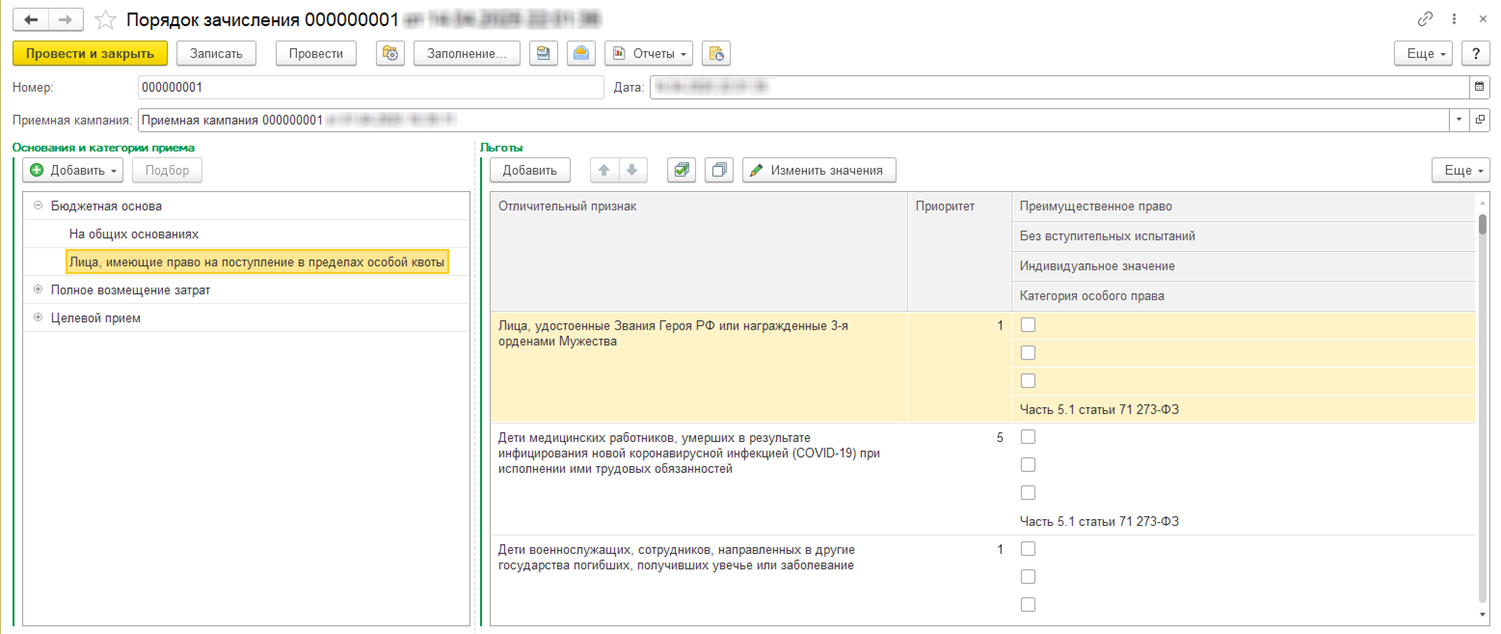The height and width of the screenshot is (634, 1501).
Task: Move benefit row up with up arrow
Action: (604, 170)
